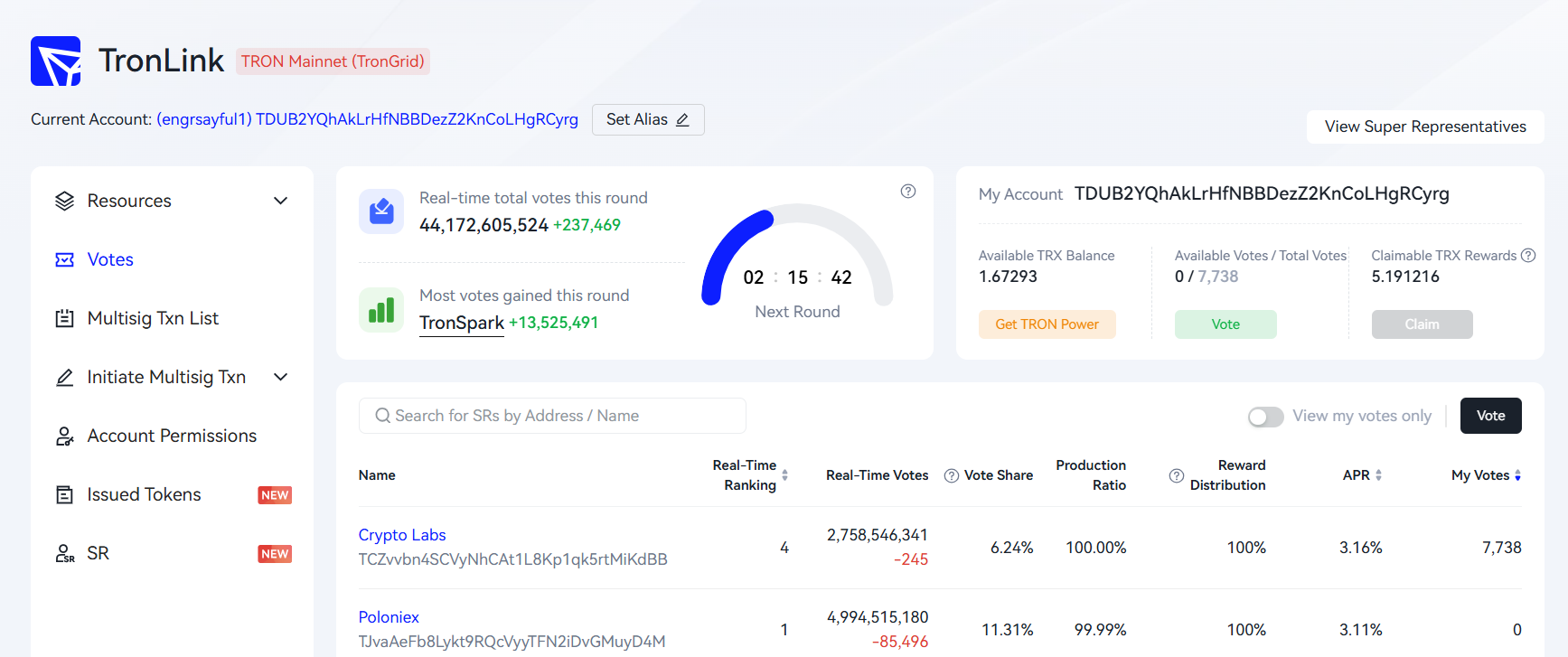Click Crypto Labs vote share 6.24%

[1012, 548]
